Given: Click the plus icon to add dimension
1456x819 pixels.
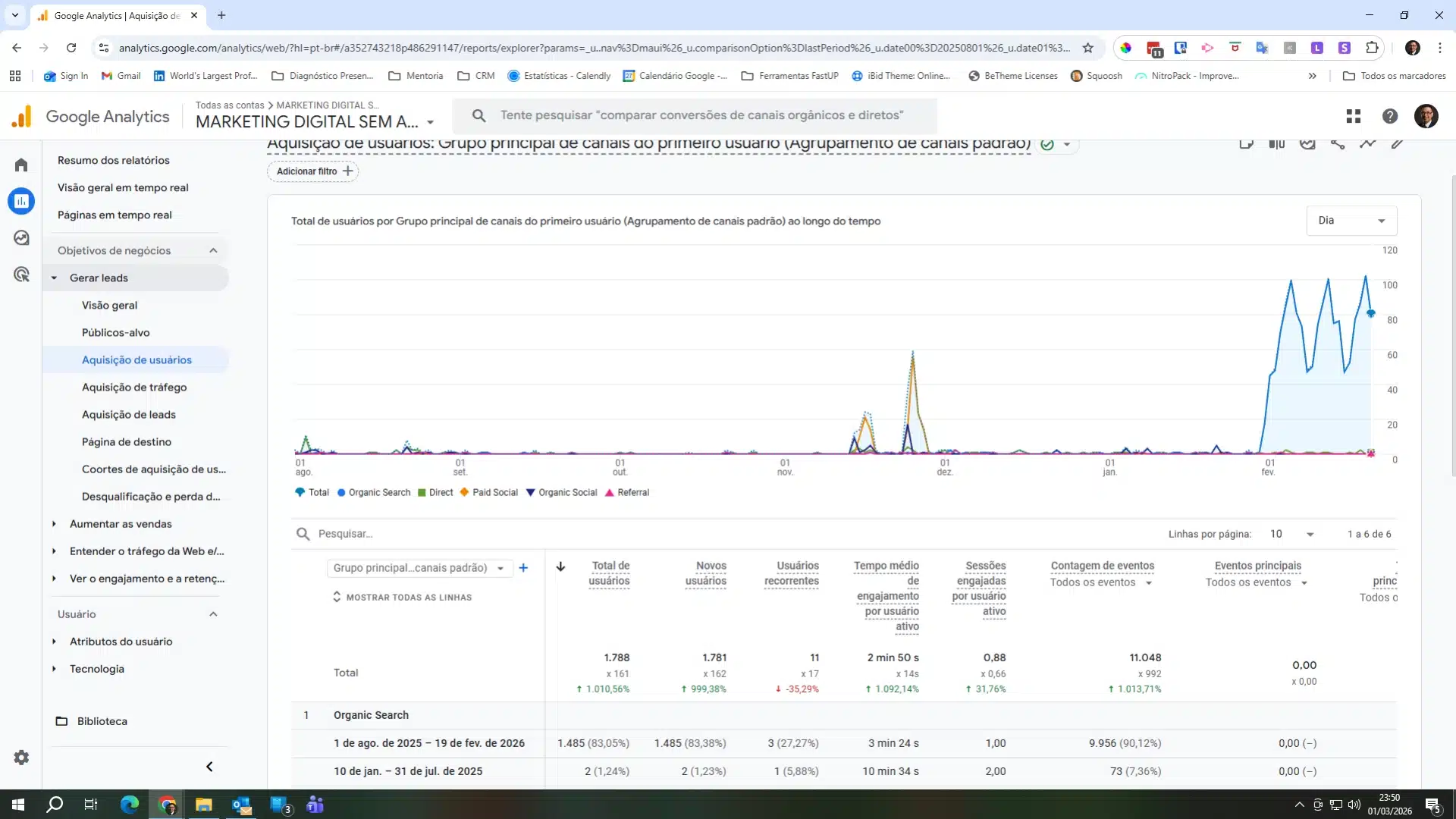Looking at the screenshot, I should coord(523,568).
